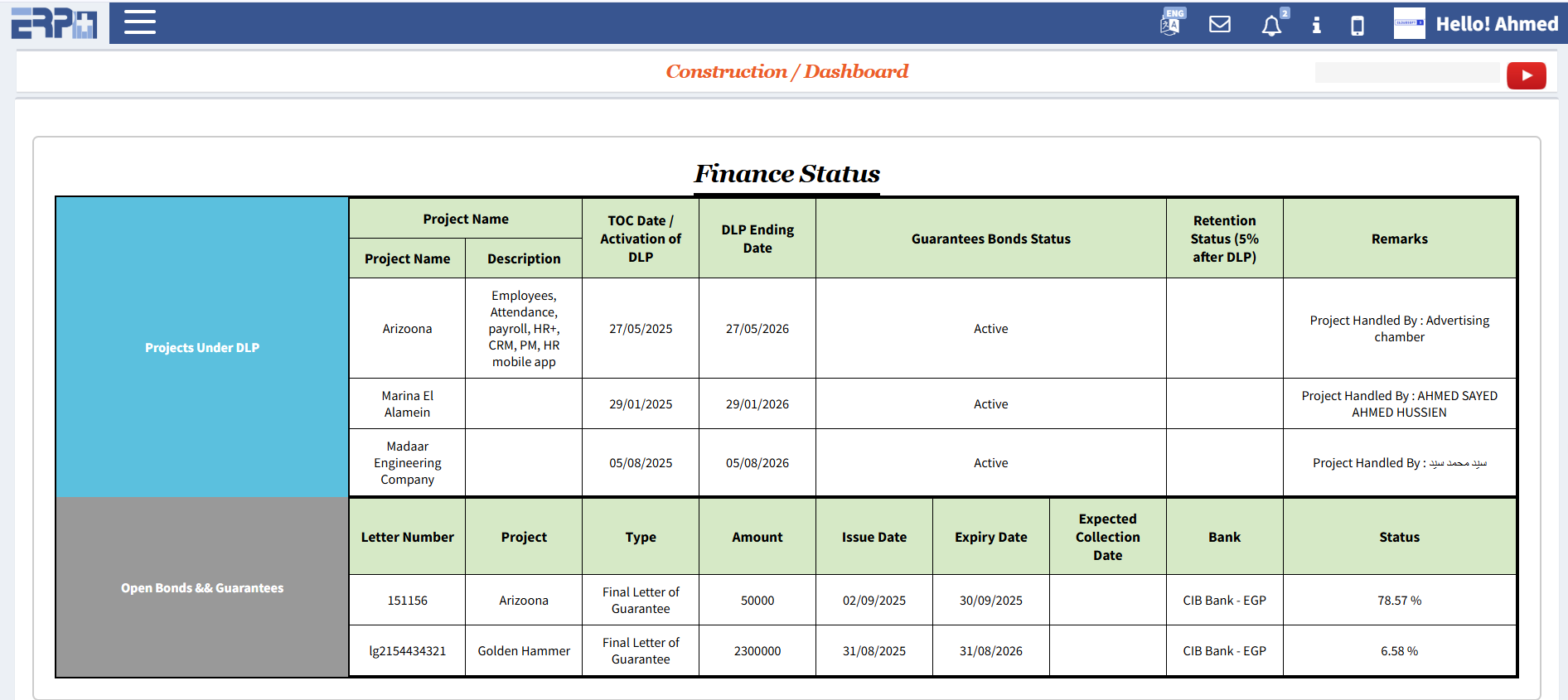
Task: Open the Hello! Ahmed user menu
Action: (x=1497, y=24)
